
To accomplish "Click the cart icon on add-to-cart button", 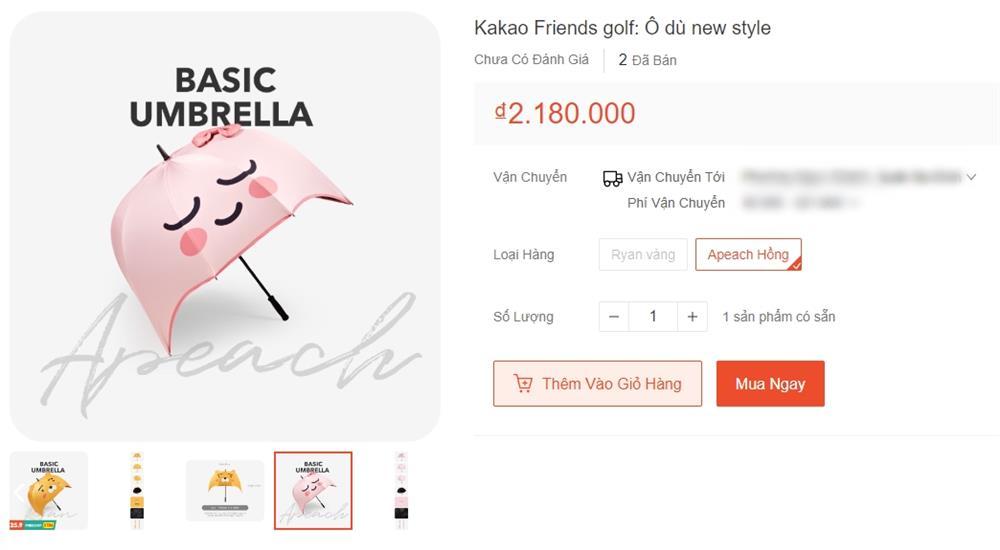I will point(523,384).
